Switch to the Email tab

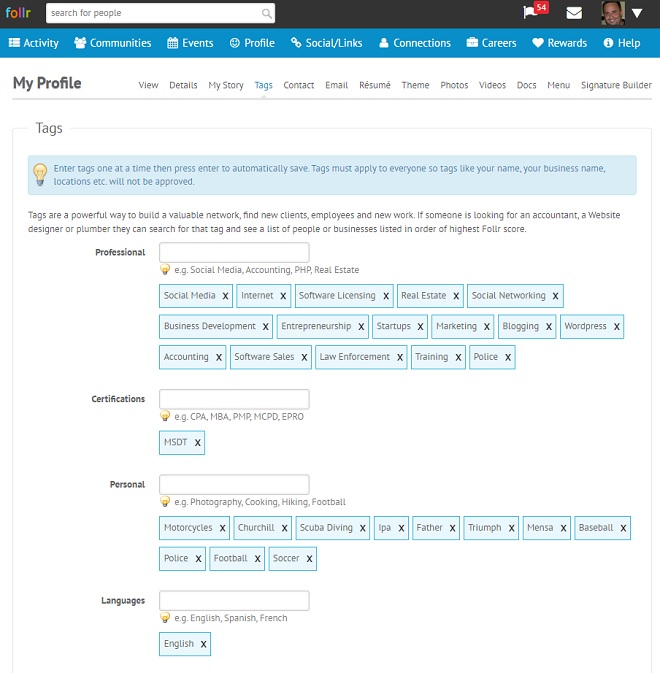point(336,85)
